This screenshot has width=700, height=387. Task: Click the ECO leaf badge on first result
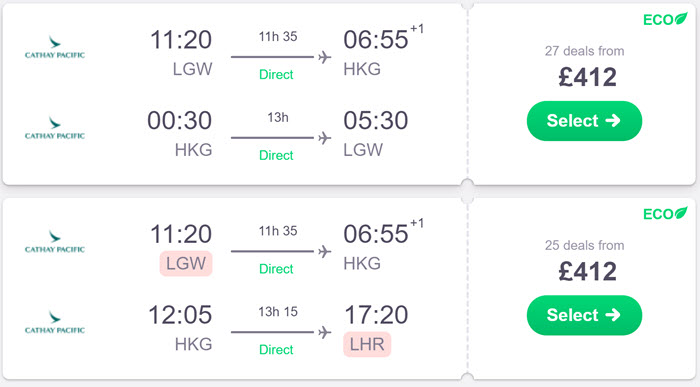click(665, 19)
